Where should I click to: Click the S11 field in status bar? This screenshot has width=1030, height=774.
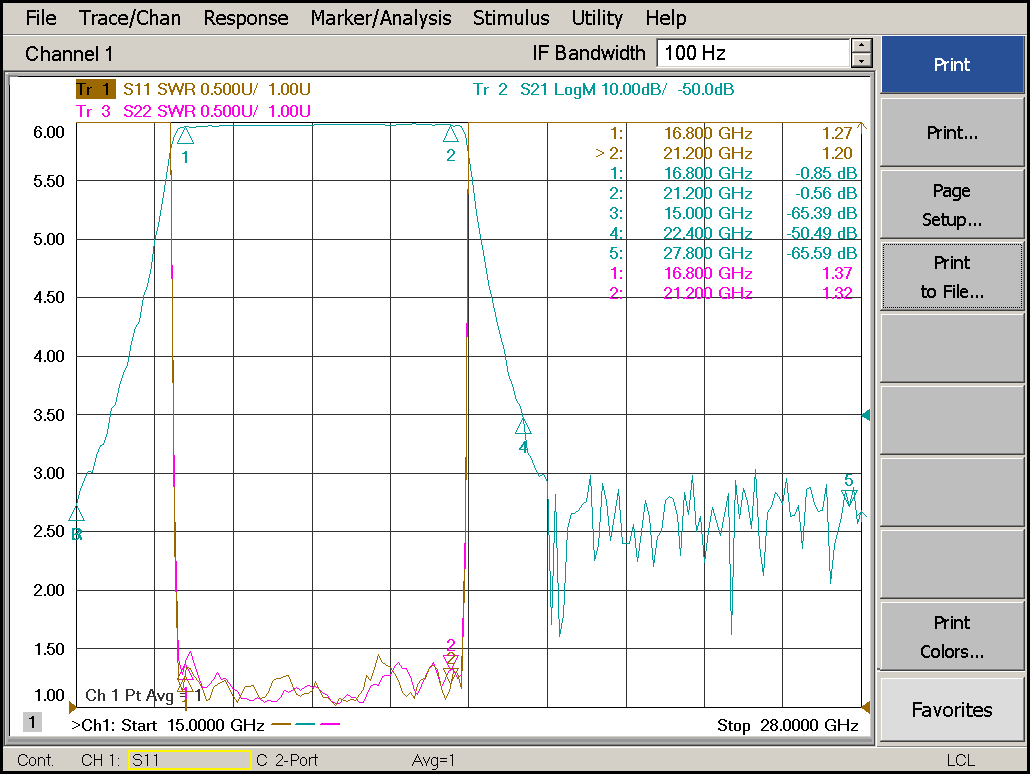(188, 761)
